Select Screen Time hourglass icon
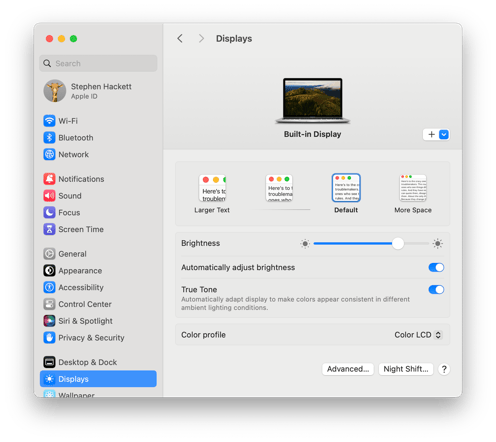 (49, 229)
